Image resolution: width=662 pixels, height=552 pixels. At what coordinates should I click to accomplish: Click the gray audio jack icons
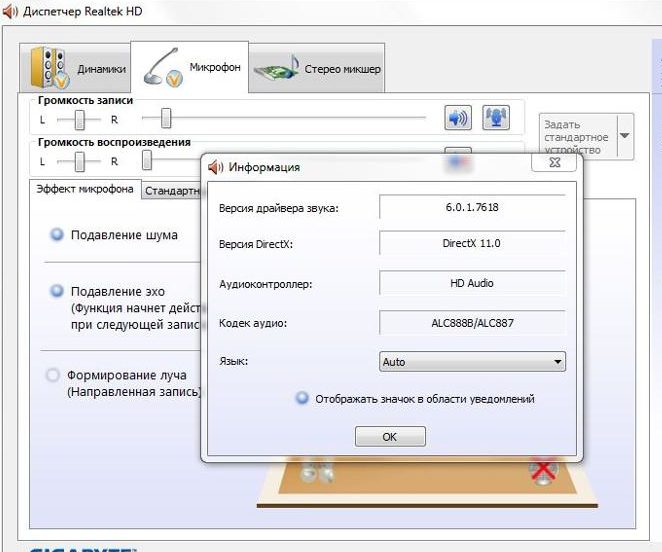coord(317,471)
